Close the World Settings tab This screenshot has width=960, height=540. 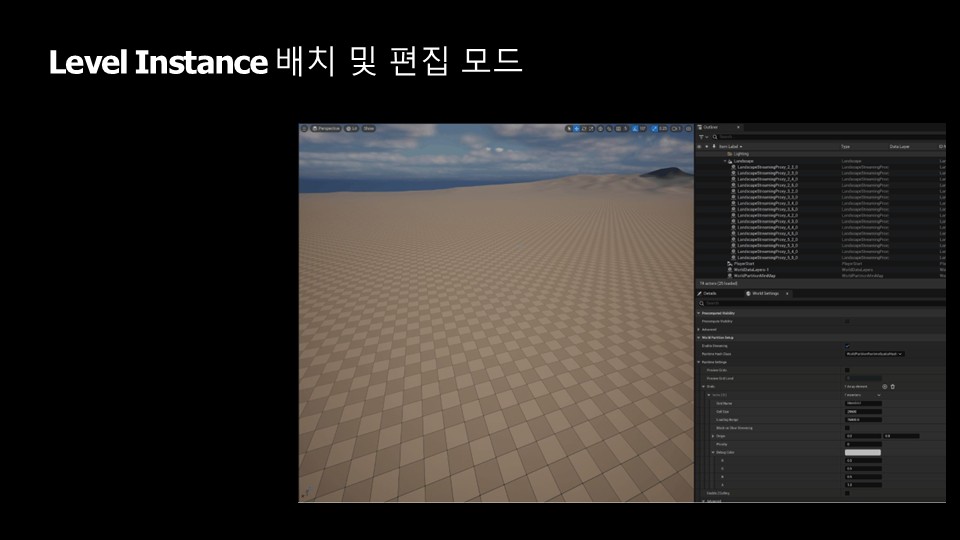click(x=787, y=293)
